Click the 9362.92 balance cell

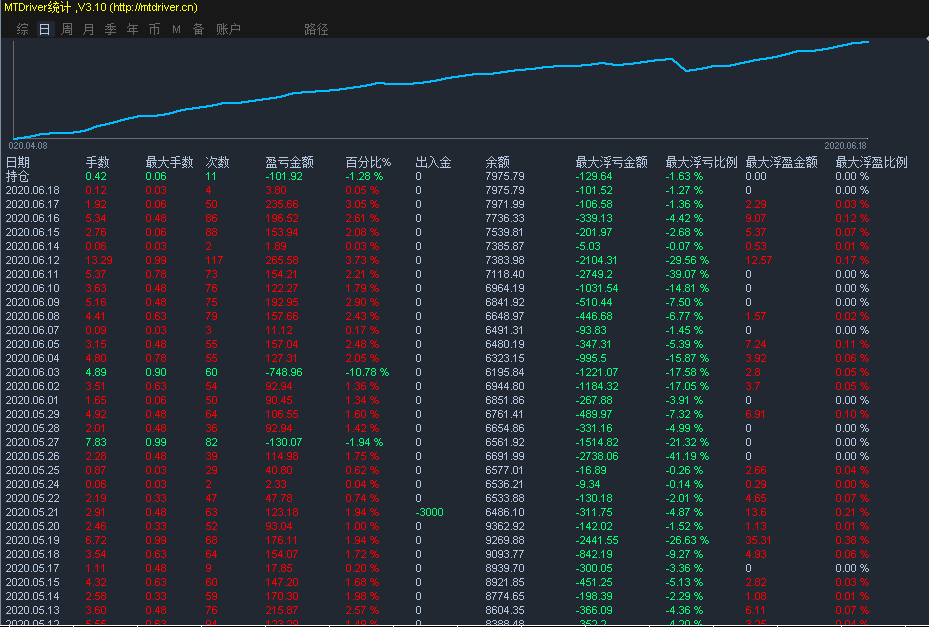click(505, 526)
